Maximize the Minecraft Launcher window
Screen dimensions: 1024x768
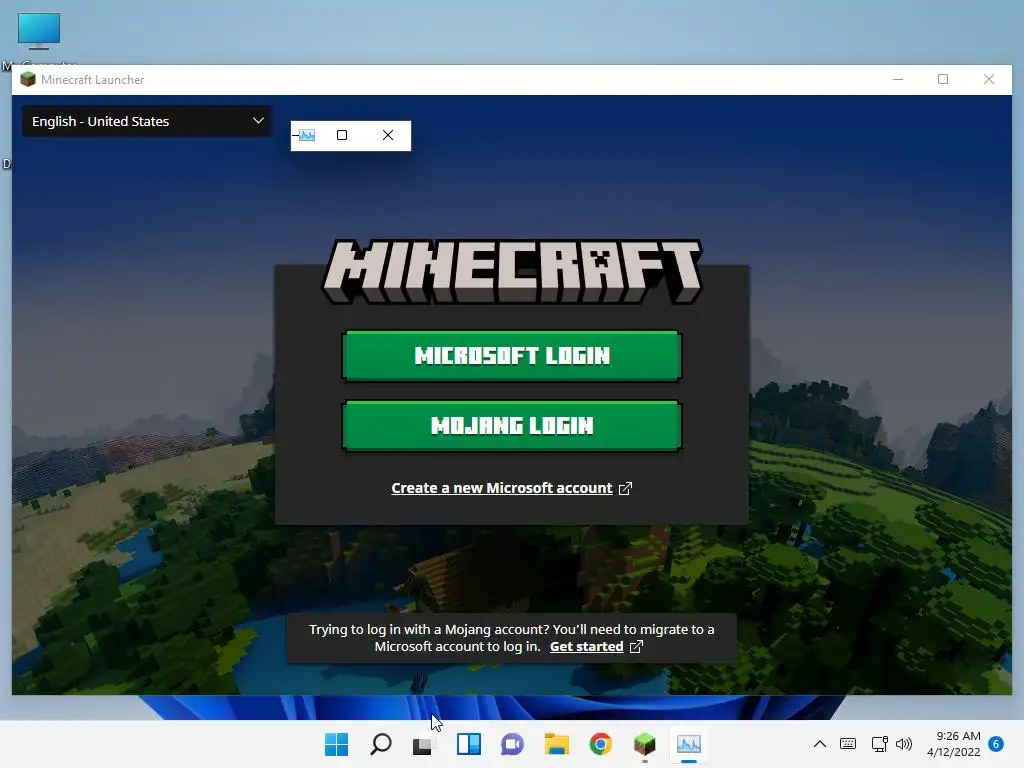943,80
